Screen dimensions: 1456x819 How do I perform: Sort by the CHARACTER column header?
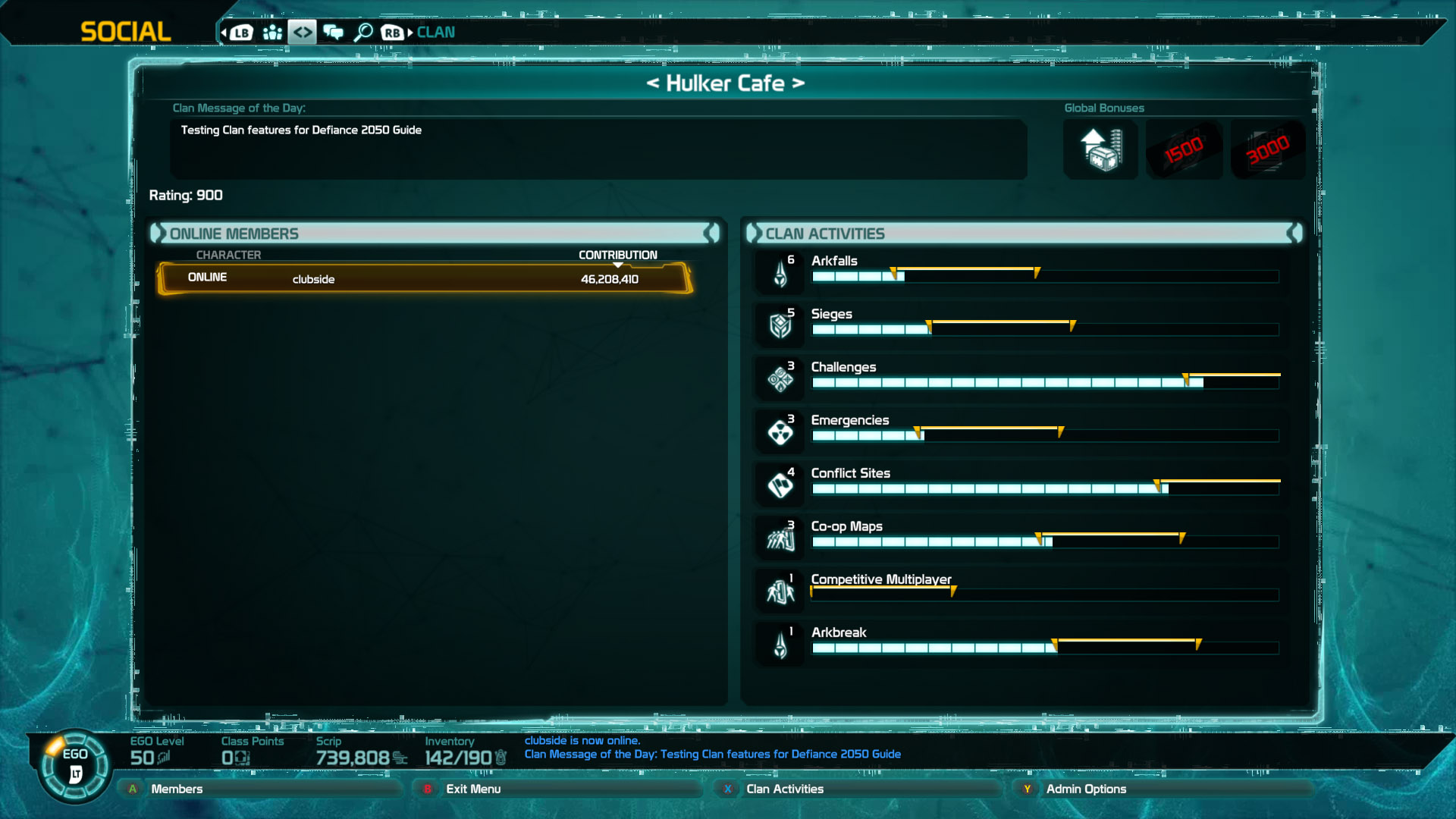click(228, 255)
